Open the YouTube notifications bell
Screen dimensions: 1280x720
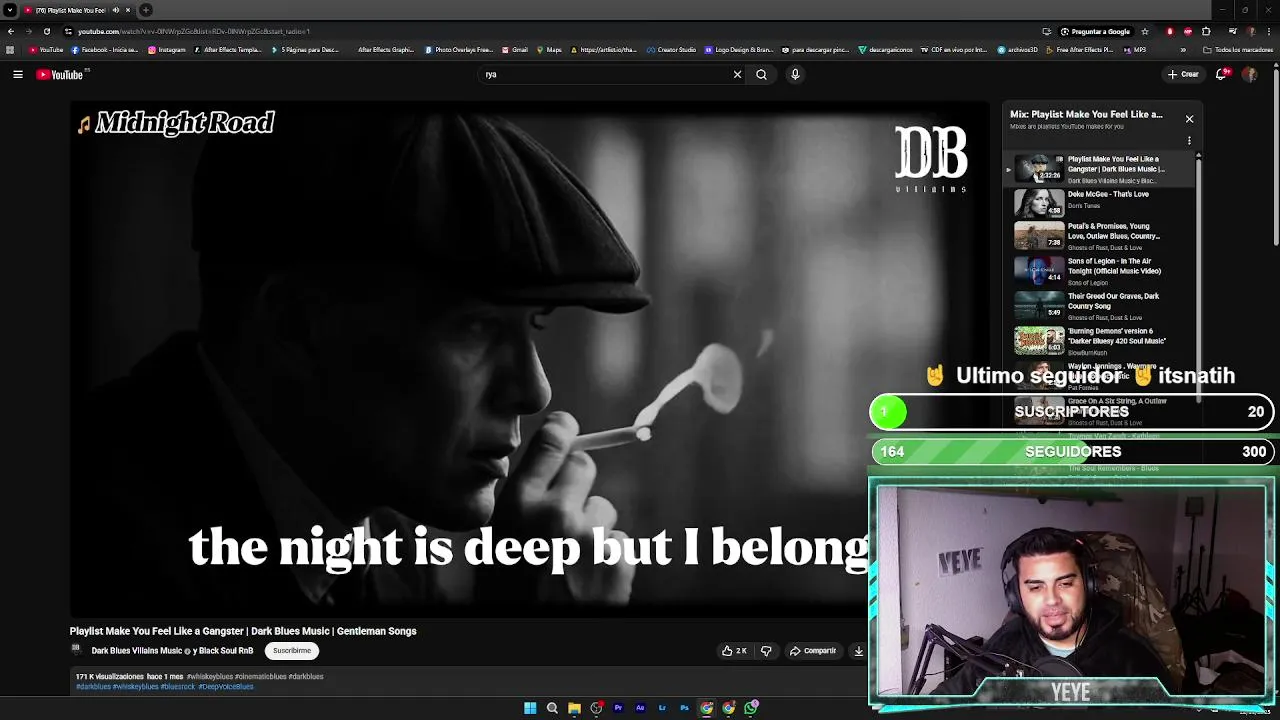pos(1222,74)
